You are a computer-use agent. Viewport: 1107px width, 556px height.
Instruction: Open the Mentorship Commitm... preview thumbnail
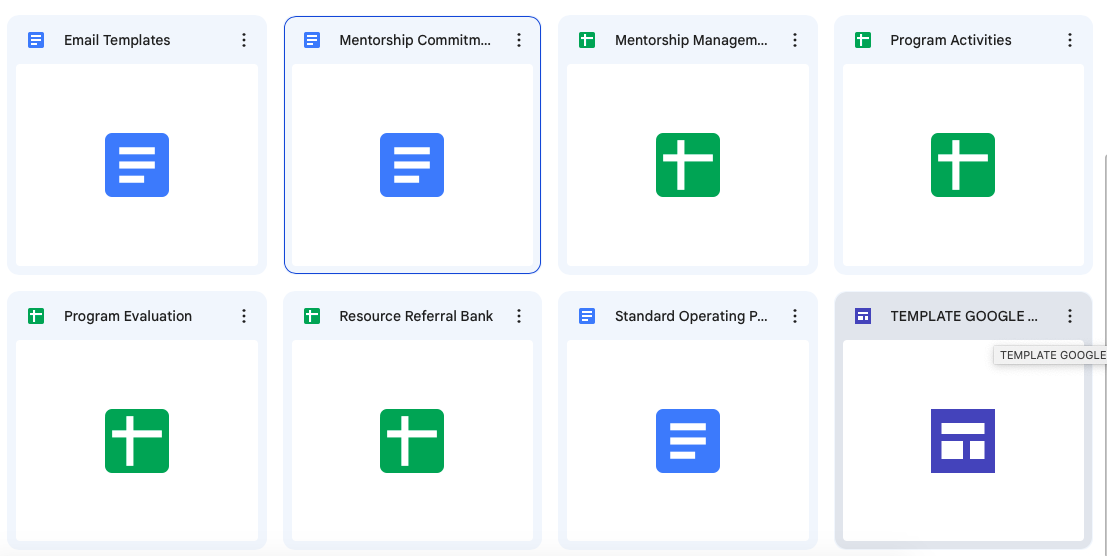[x=412, y=165]
